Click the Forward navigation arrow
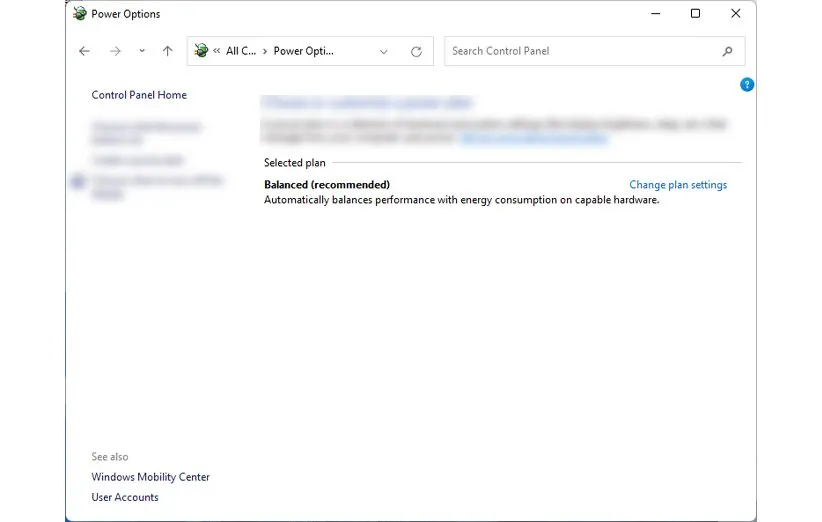The image size is (822, 522). (115, 51)
